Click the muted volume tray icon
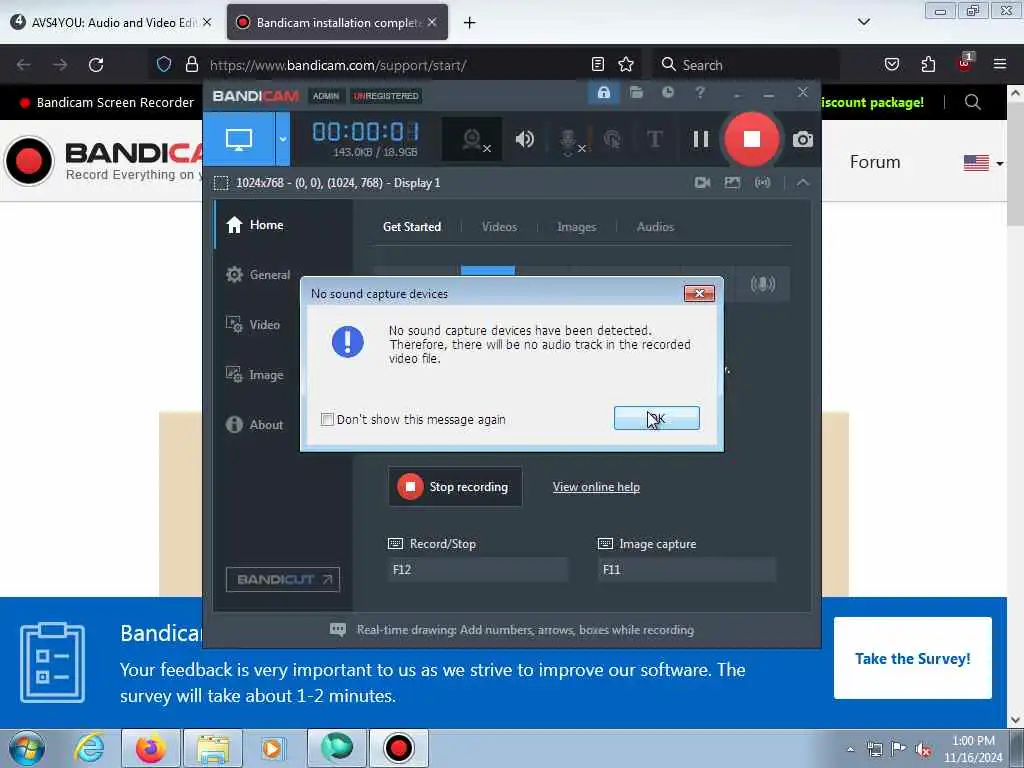1024x768 pixels. pos(923,750)
